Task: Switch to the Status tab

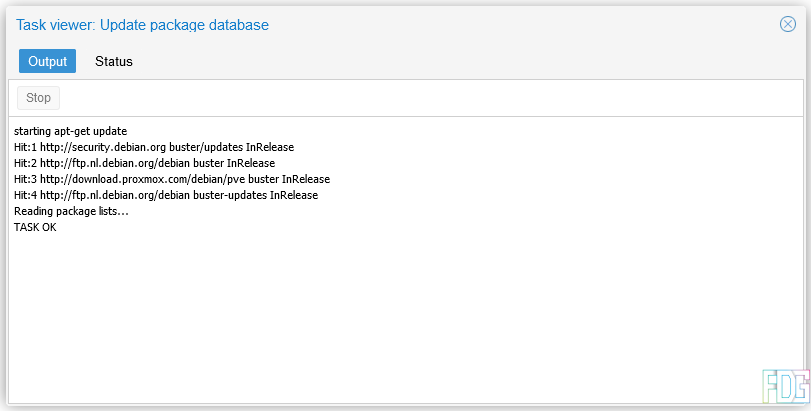Action: point(114,61)
